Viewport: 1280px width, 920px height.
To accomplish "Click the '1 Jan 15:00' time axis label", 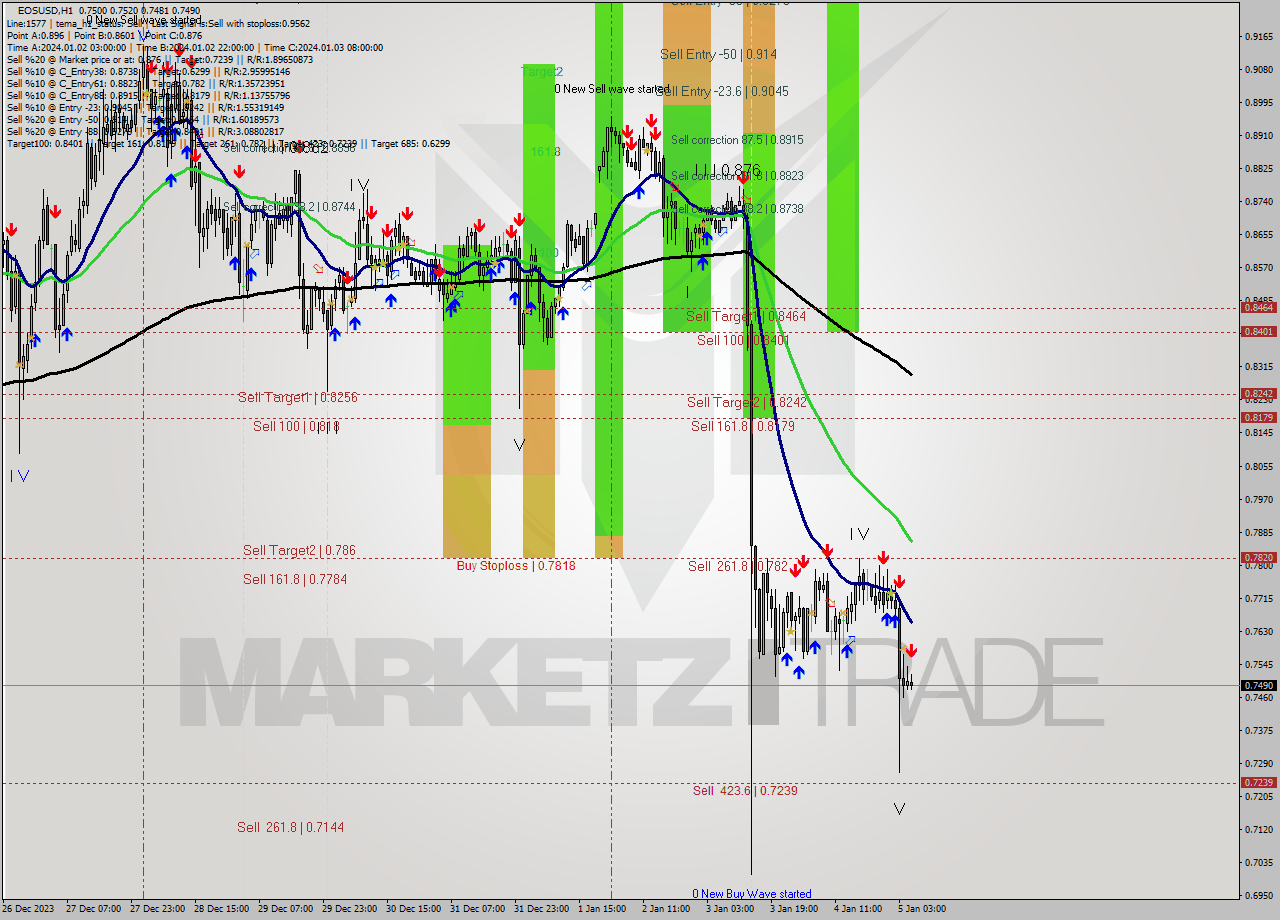I will 603,909.
